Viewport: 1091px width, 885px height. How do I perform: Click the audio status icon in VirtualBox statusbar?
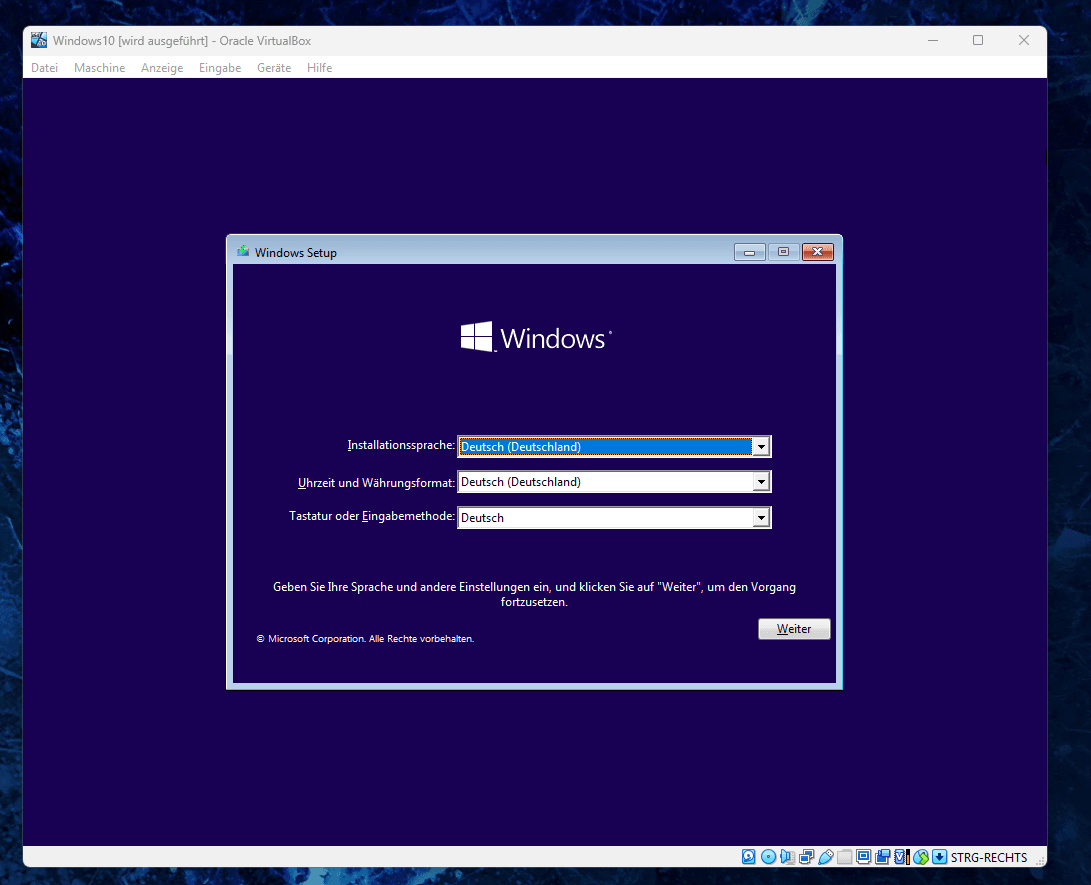tap(787, 857)
